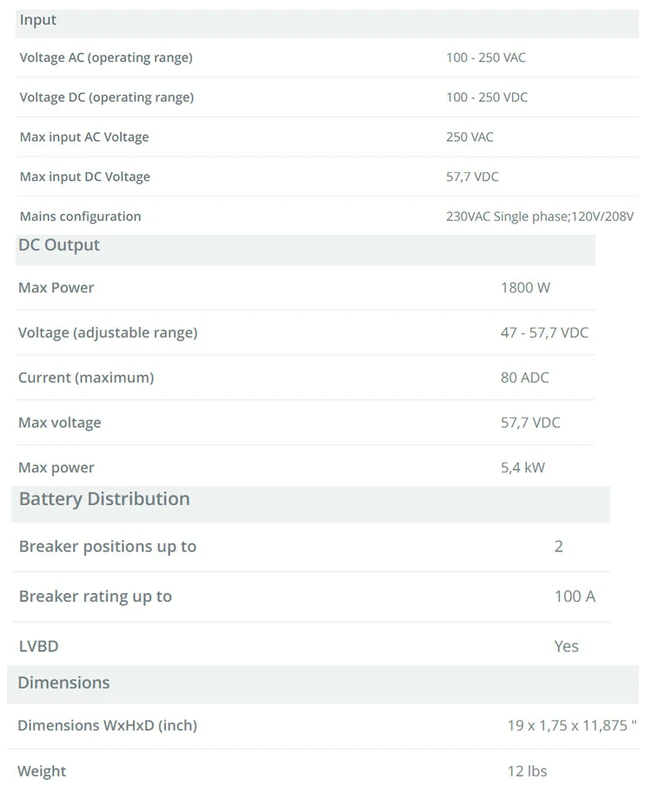Click the 100 A breaker rating value
This screenshot has width=652, height=800.
pos(574,596)
